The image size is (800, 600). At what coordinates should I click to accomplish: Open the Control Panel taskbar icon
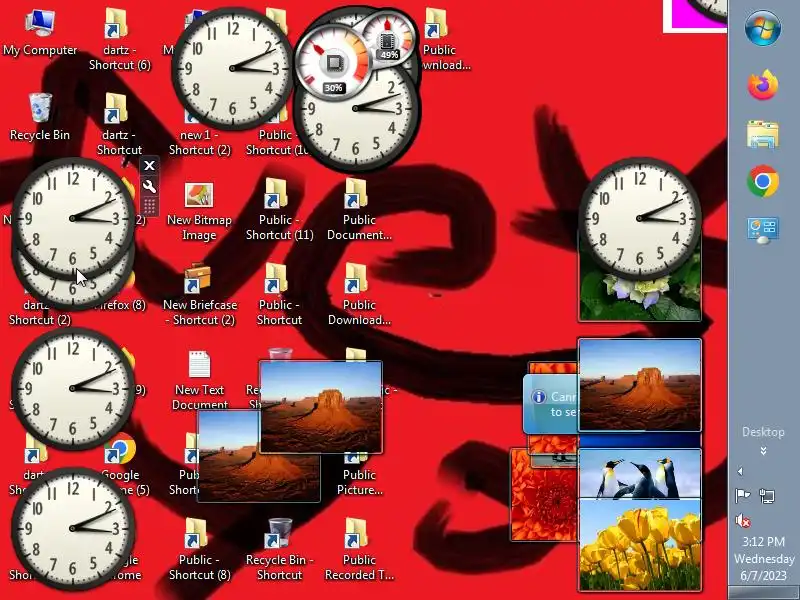point(763,230)
